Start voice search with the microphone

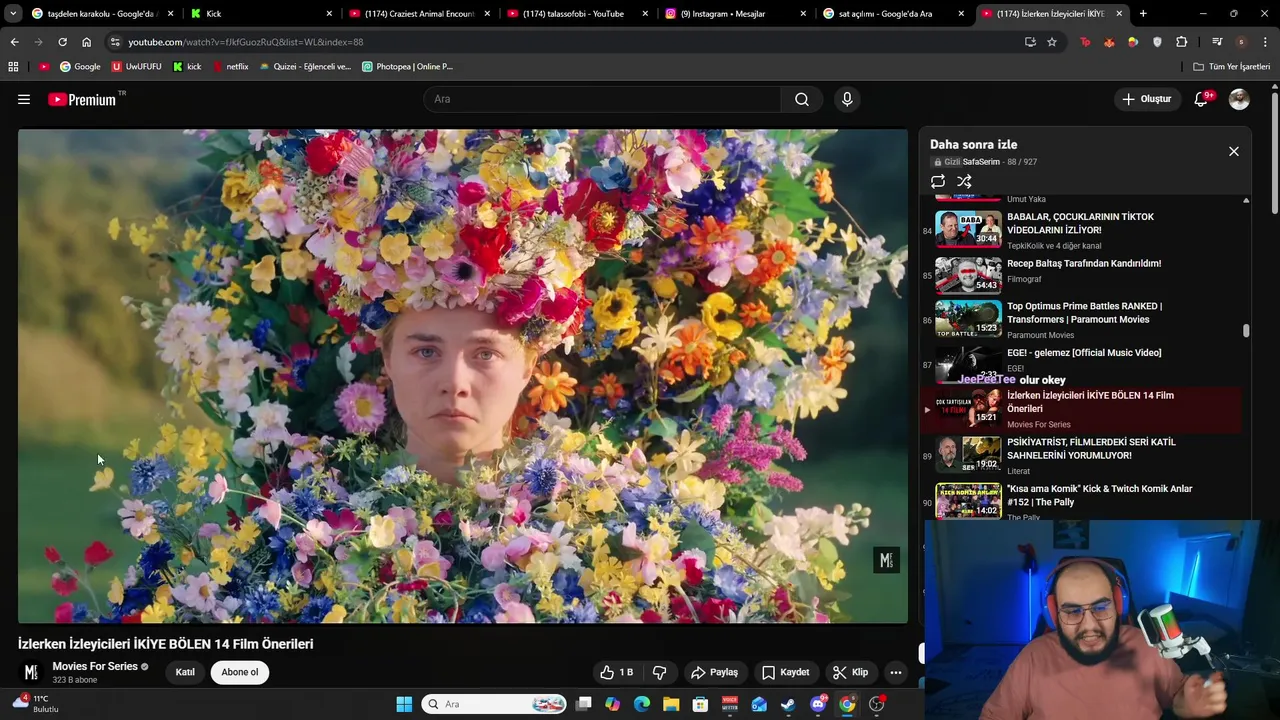coord(847,99)
